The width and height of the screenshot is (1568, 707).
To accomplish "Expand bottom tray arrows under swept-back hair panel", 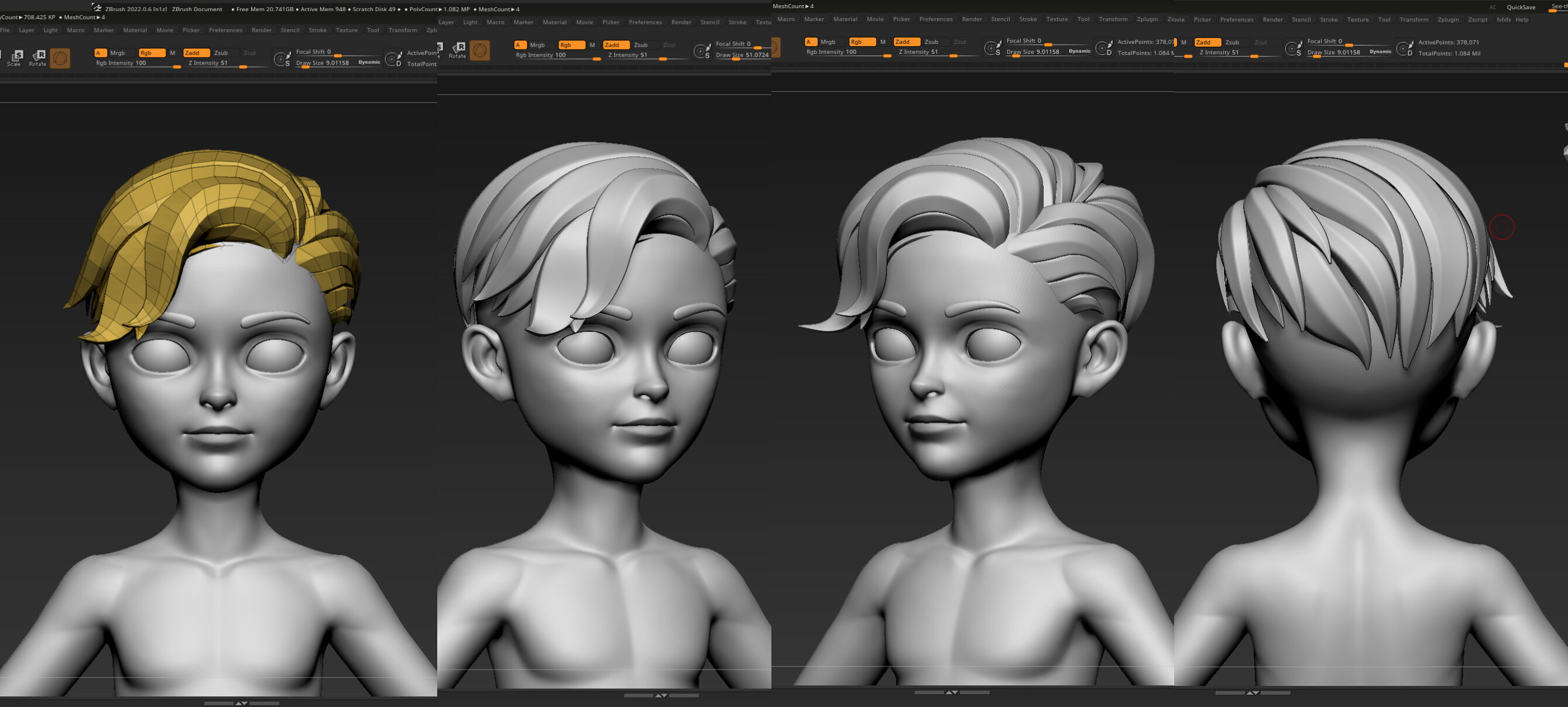I will (x=952, y=692).
